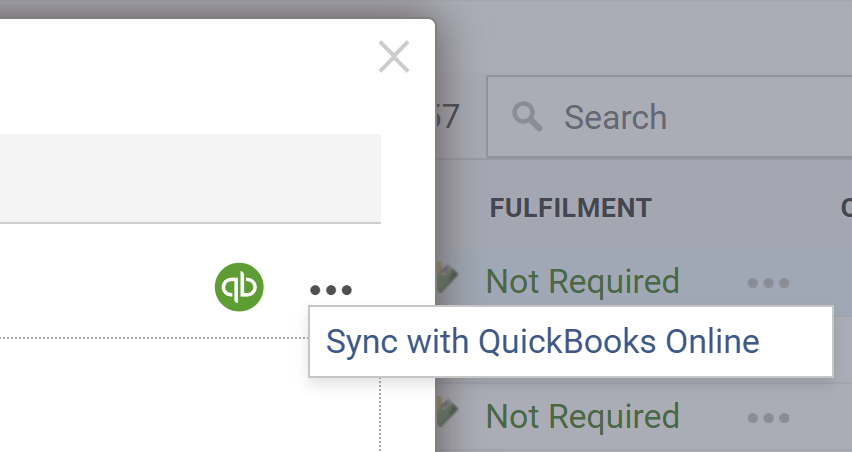Click the second Not Required fulfilment status
The image size is (852, 452).
click(x=582, y=416)
